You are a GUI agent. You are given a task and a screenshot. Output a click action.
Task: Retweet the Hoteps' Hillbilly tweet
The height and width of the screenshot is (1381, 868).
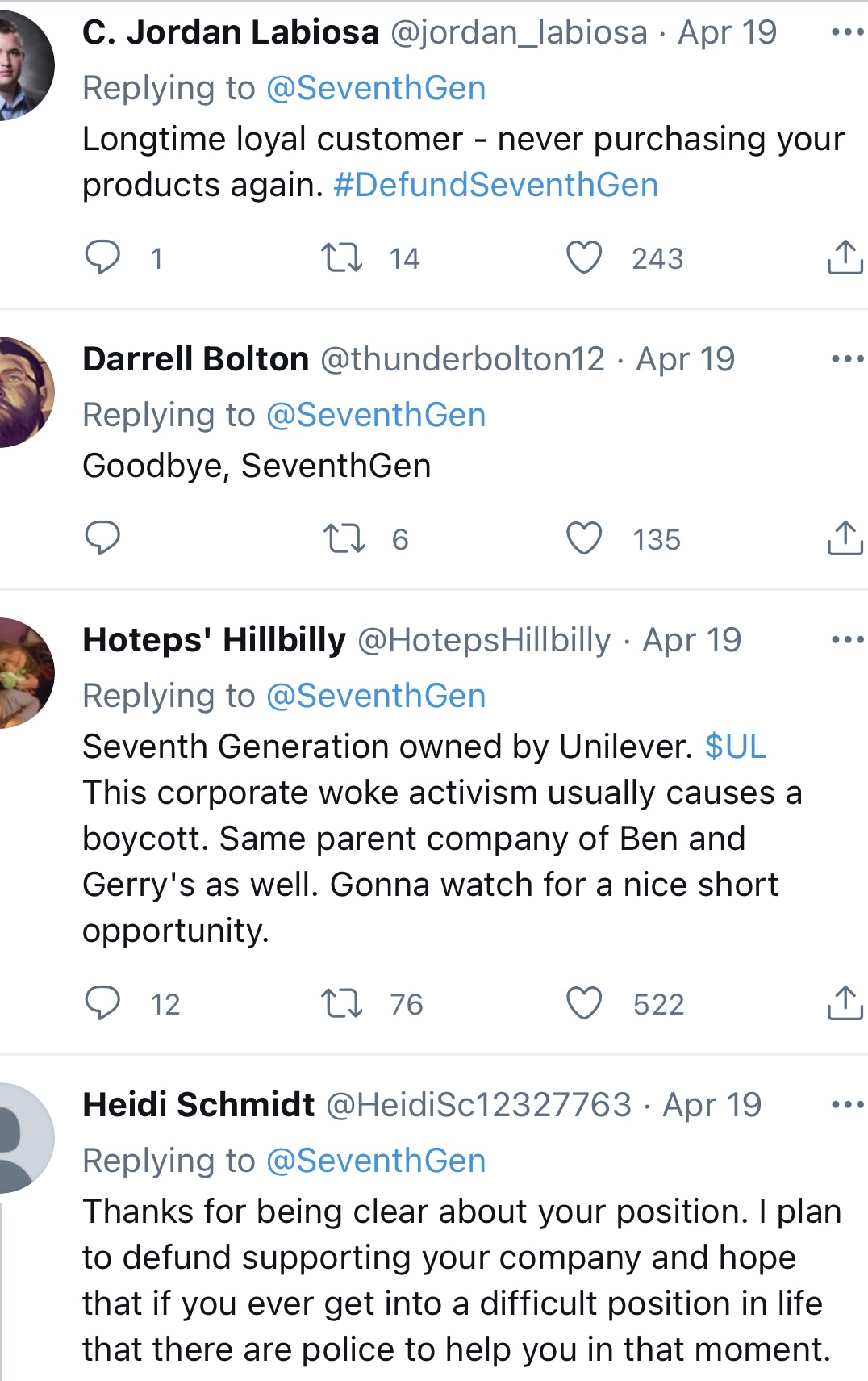coord(342,1004)
